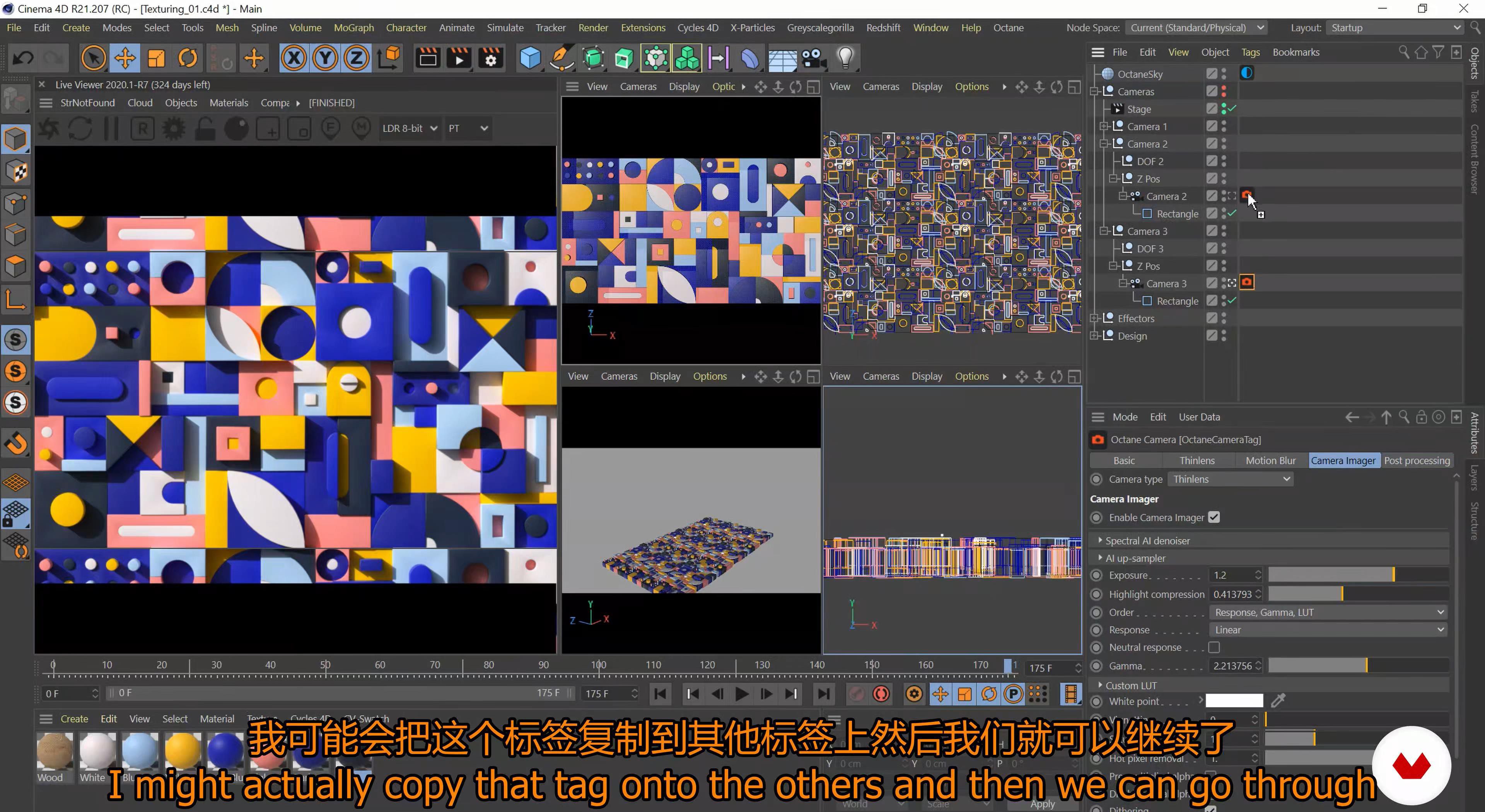Image resolution: width=1485 pixels, height=812 pixels.
Task: Click the Spline Pen tool icon
Action: click(562, 58)
